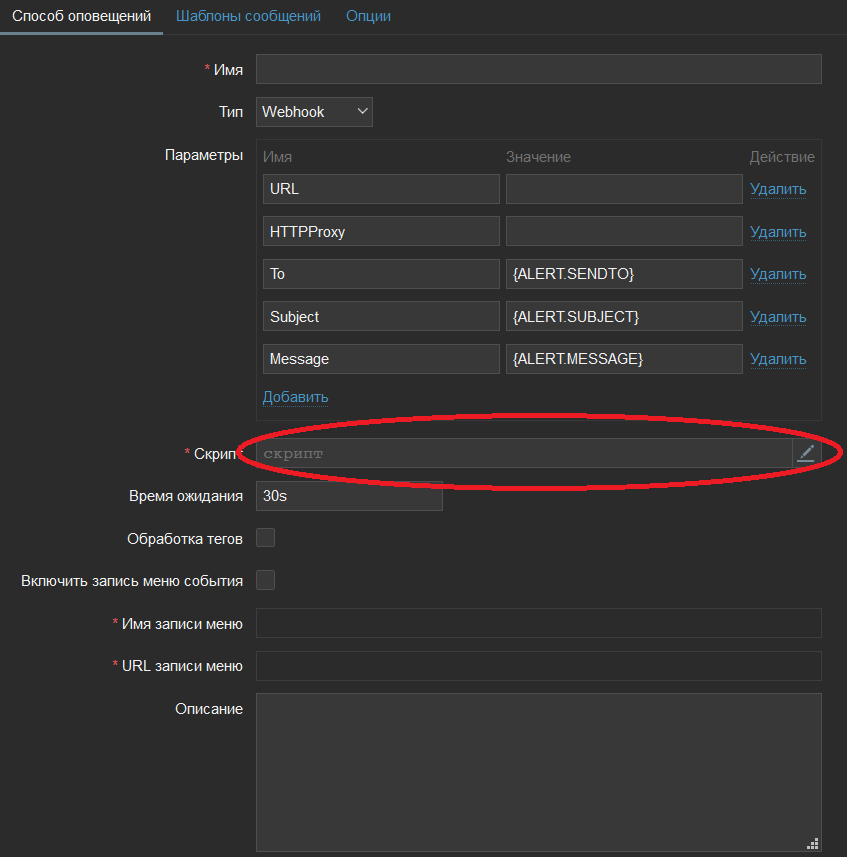Click the description textarea resize handle
The height and width of the screenshot is (857, 847).
[x=812, y=842]
